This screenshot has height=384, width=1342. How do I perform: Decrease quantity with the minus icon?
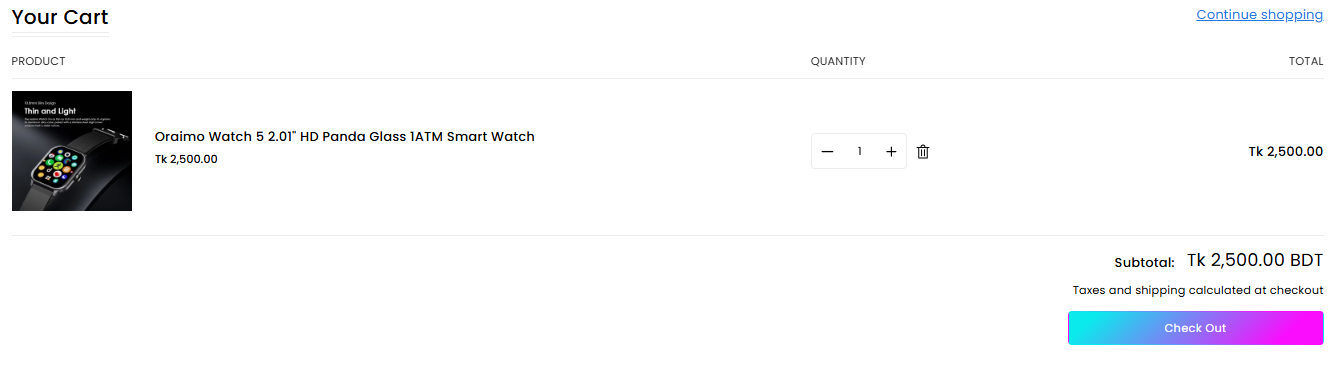[827, 152]
